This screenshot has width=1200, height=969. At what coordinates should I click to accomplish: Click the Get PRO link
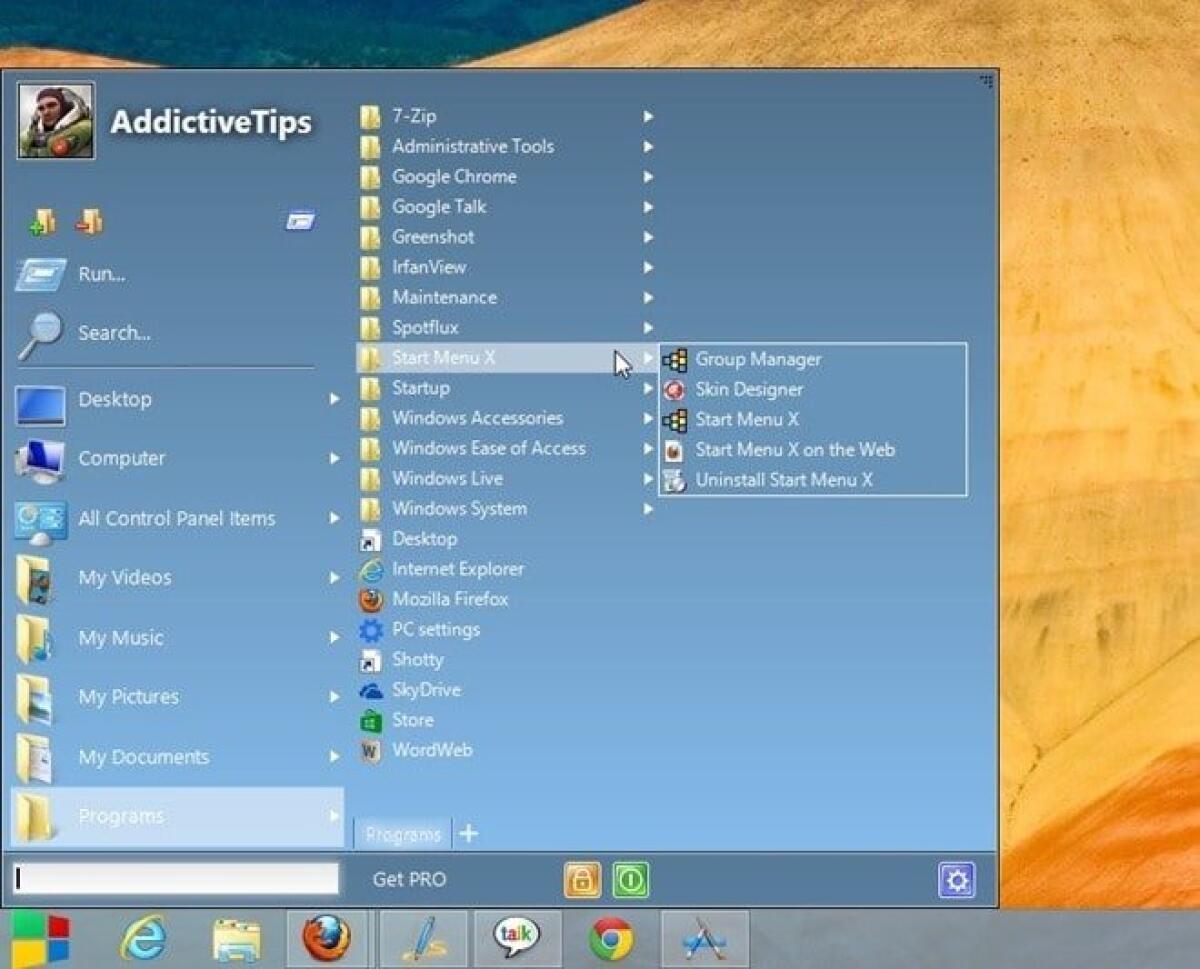(408, 880)
